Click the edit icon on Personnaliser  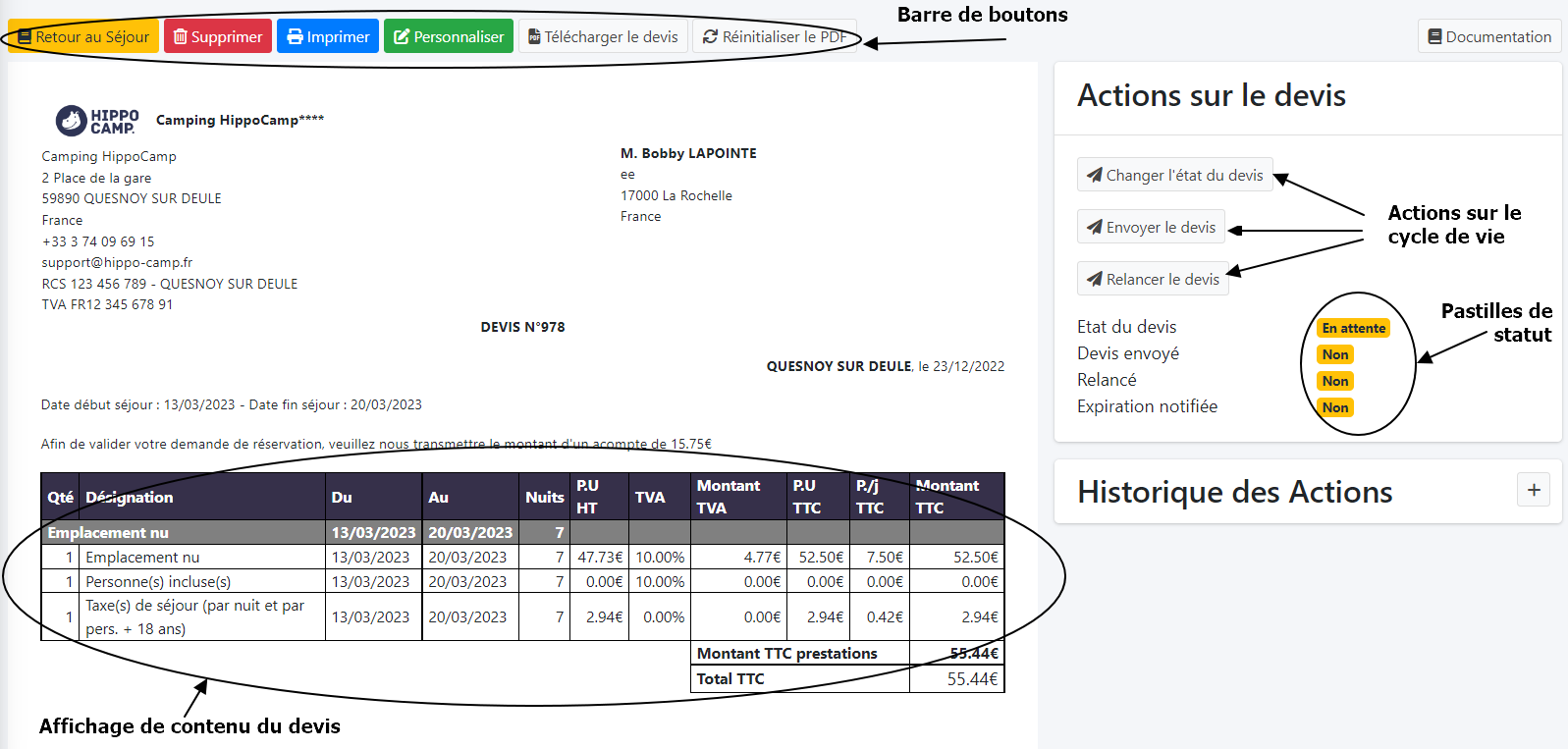pos(402,37)
